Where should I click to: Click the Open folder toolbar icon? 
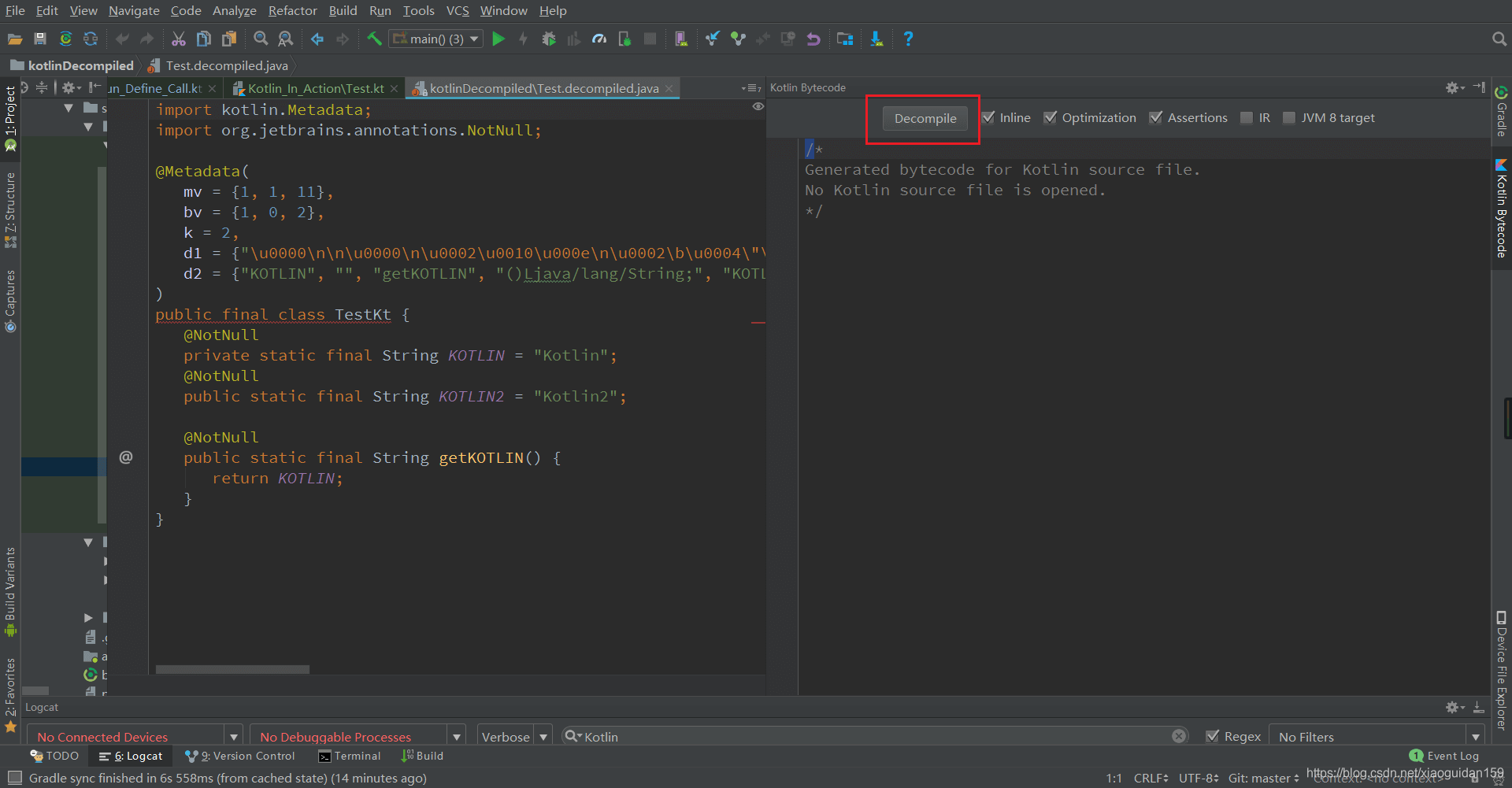coord(14,39)
